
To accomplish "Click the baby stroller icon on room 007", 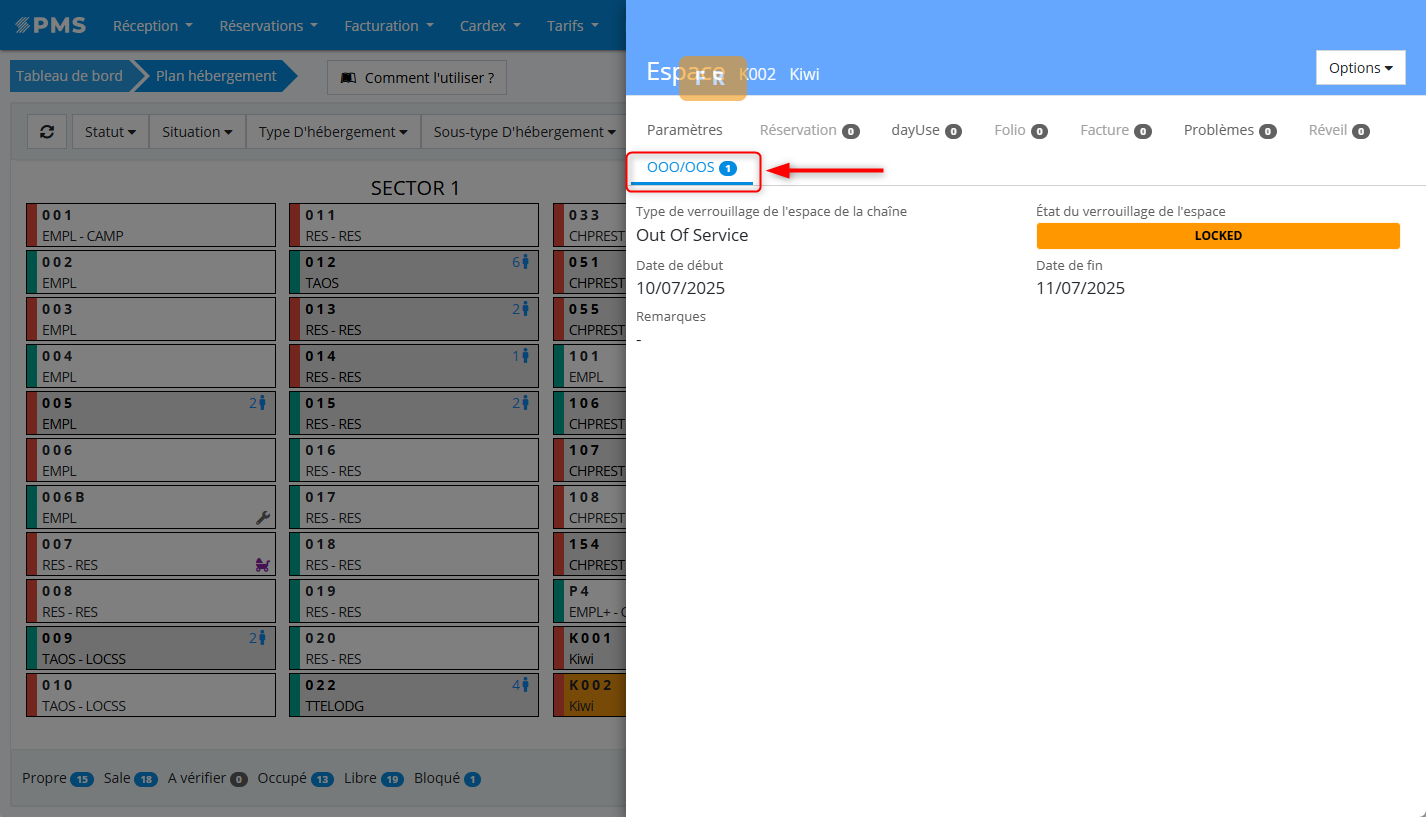I will click(x=263, y=565).
